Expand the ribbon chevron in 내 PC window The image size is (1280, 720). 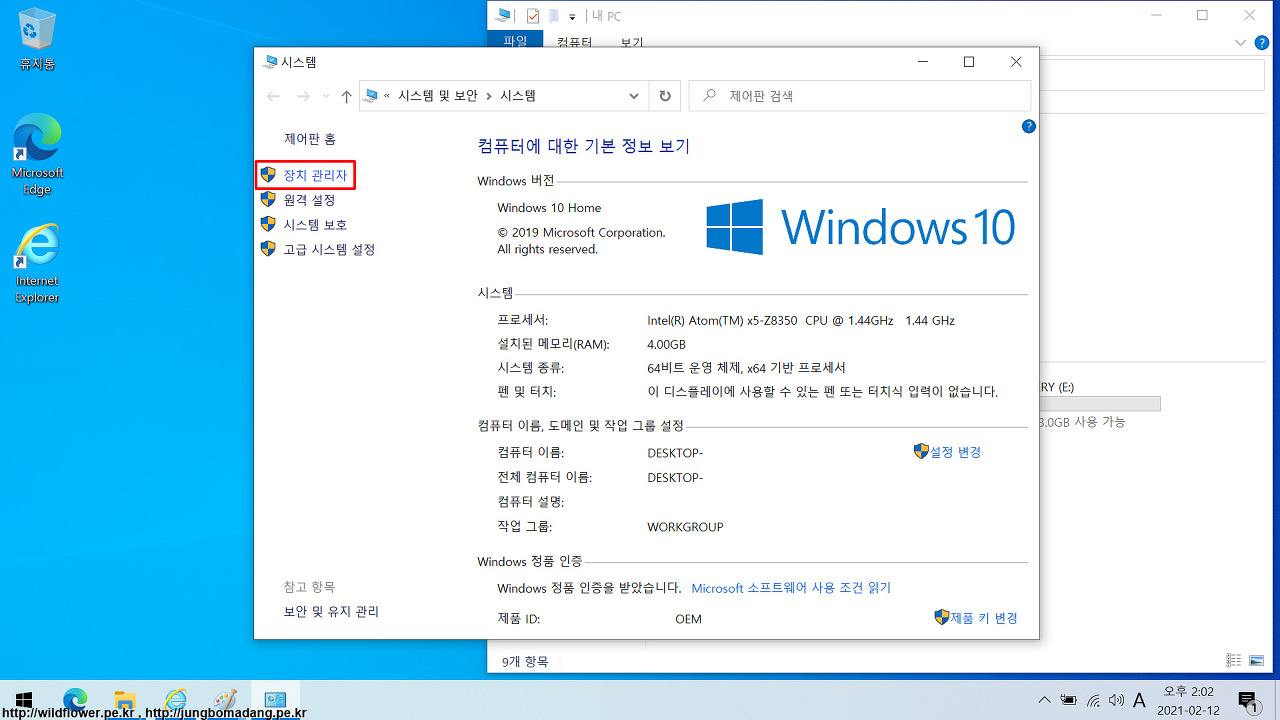(x=1241, y=43)
